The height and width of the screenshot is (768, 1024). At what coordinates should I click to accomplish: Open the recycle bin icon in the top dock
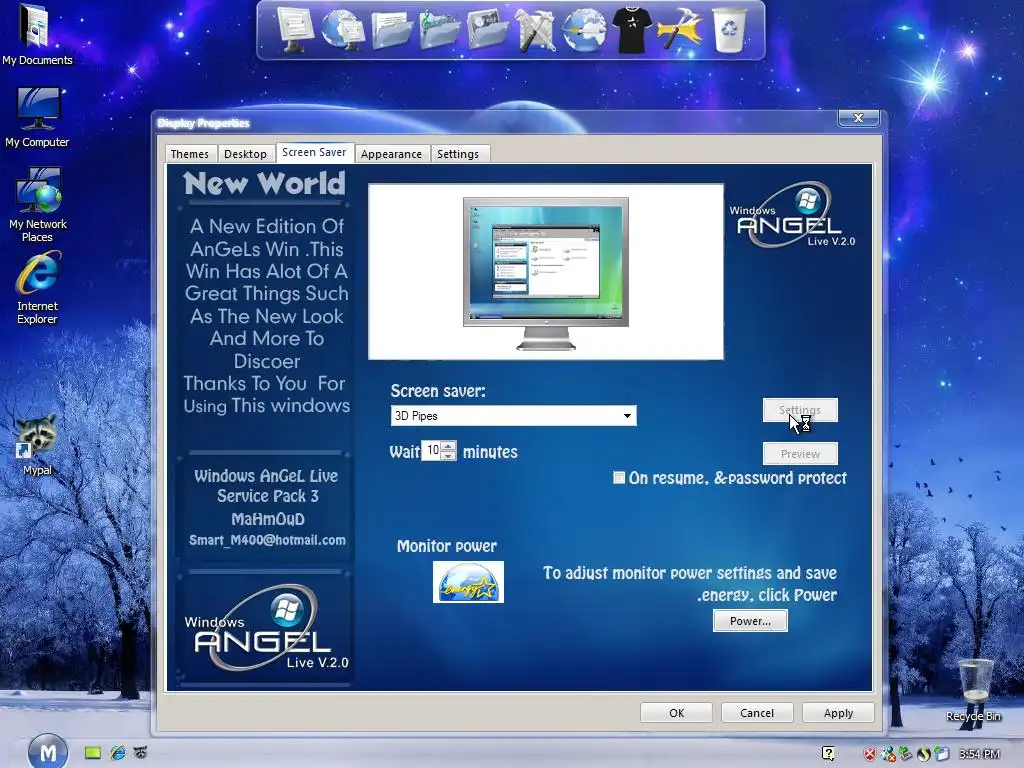click(729, 29)
